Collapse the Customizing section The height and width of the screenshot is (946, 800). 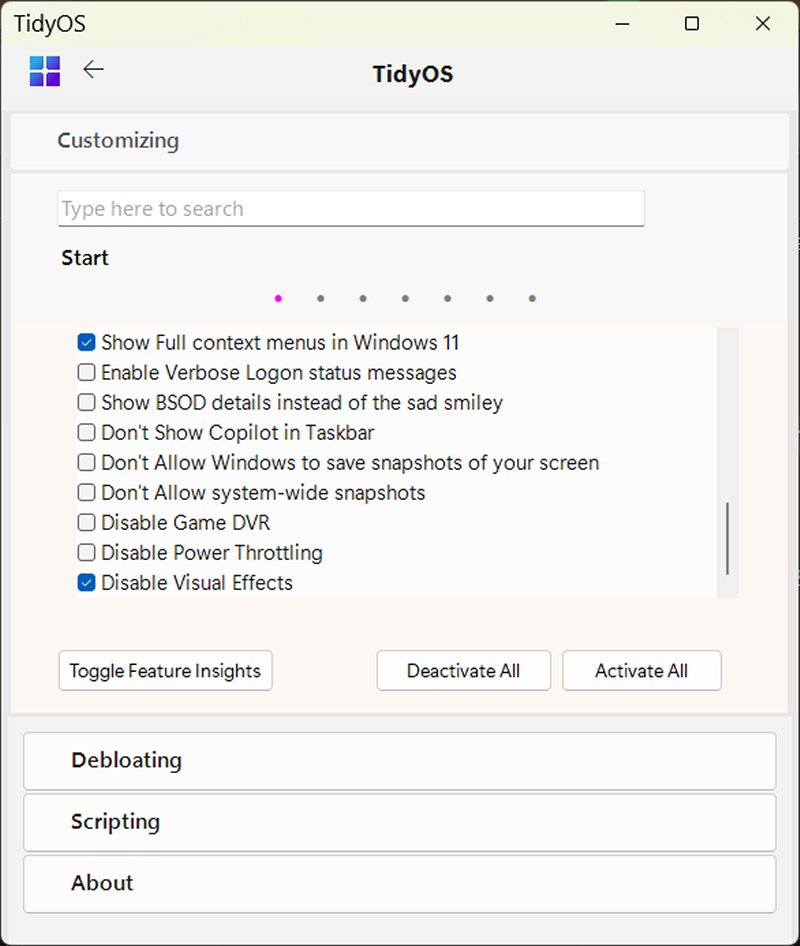[118, 141]
